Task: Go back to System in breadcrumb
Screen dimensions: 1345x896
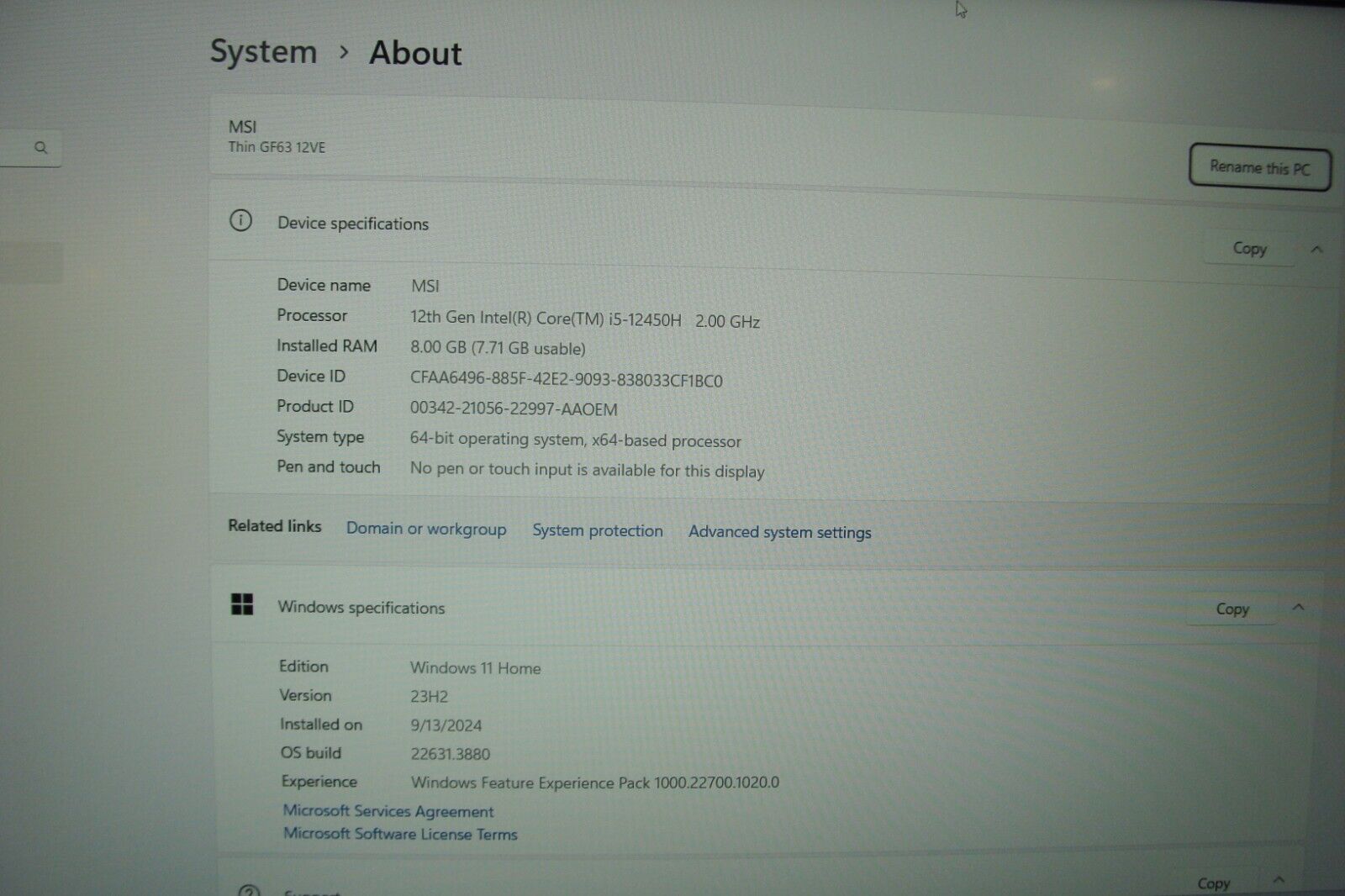Action: click(x=263, y=52)
